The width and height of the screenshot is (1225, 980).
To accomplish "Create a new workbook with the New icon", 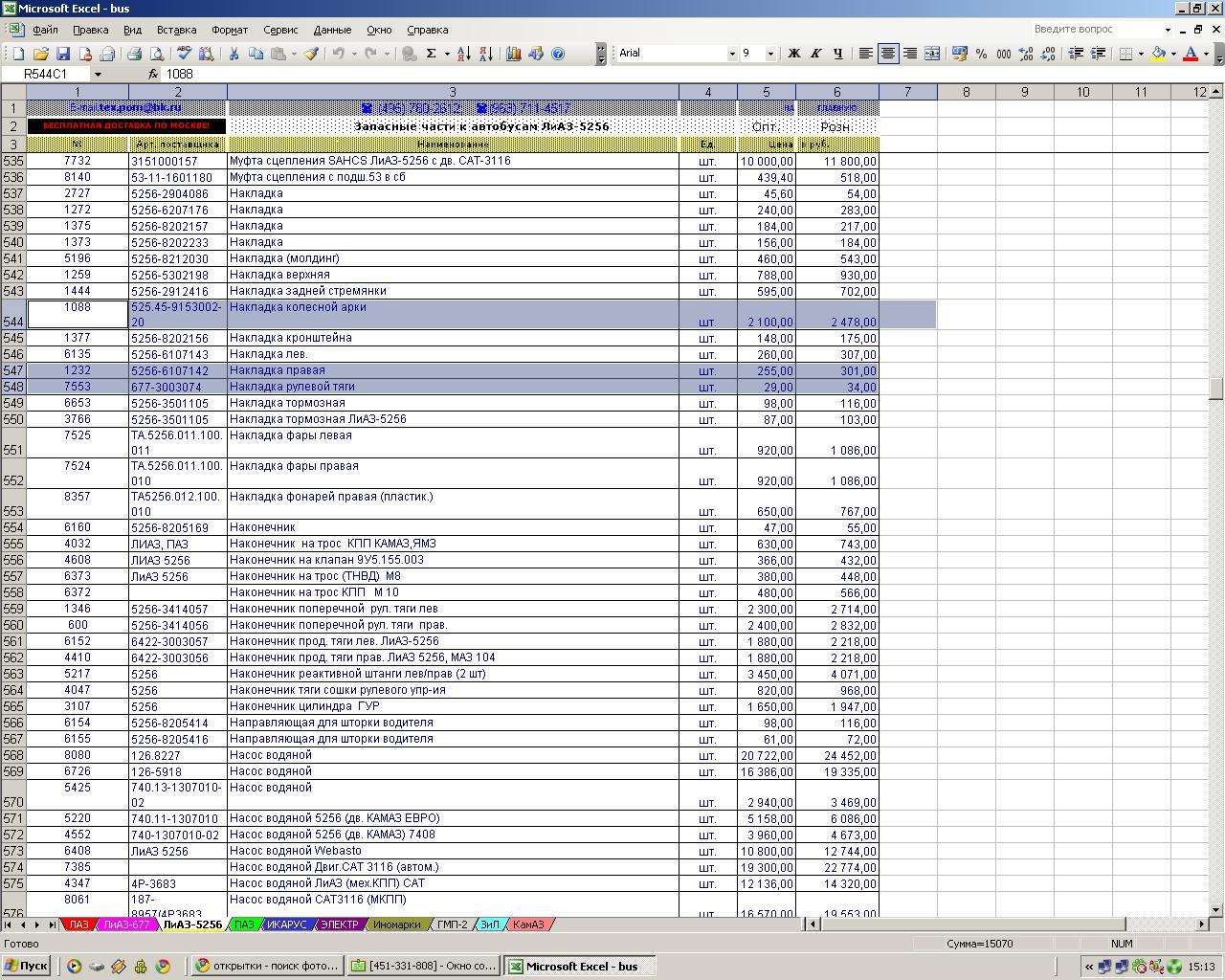I will (x=18, y=54).
